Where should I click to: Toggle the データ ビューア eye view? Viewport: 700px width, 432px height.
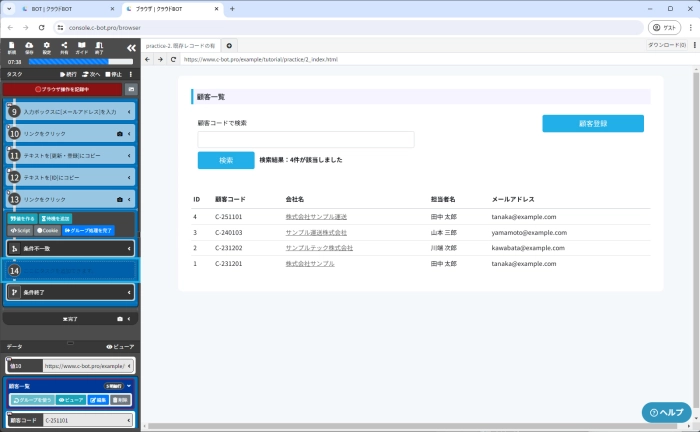click(x=120, y=346)
